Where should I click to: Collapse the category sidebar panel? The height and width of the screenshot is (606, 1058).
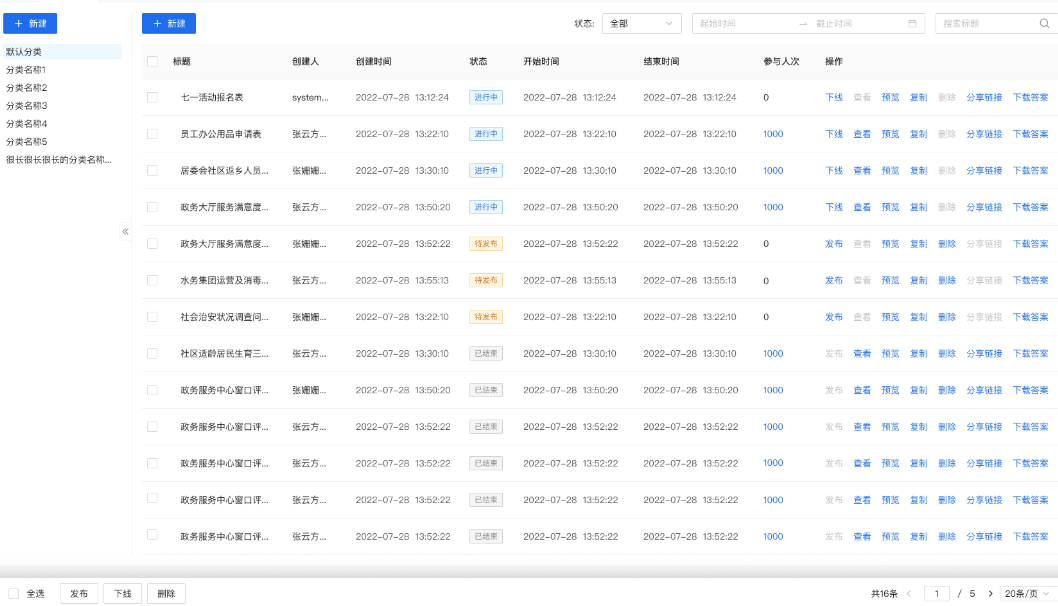coord(125,231)
